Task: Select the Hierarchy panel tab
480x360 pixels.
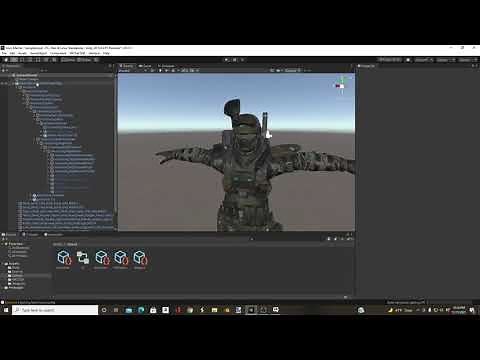Action: [11, 66]
